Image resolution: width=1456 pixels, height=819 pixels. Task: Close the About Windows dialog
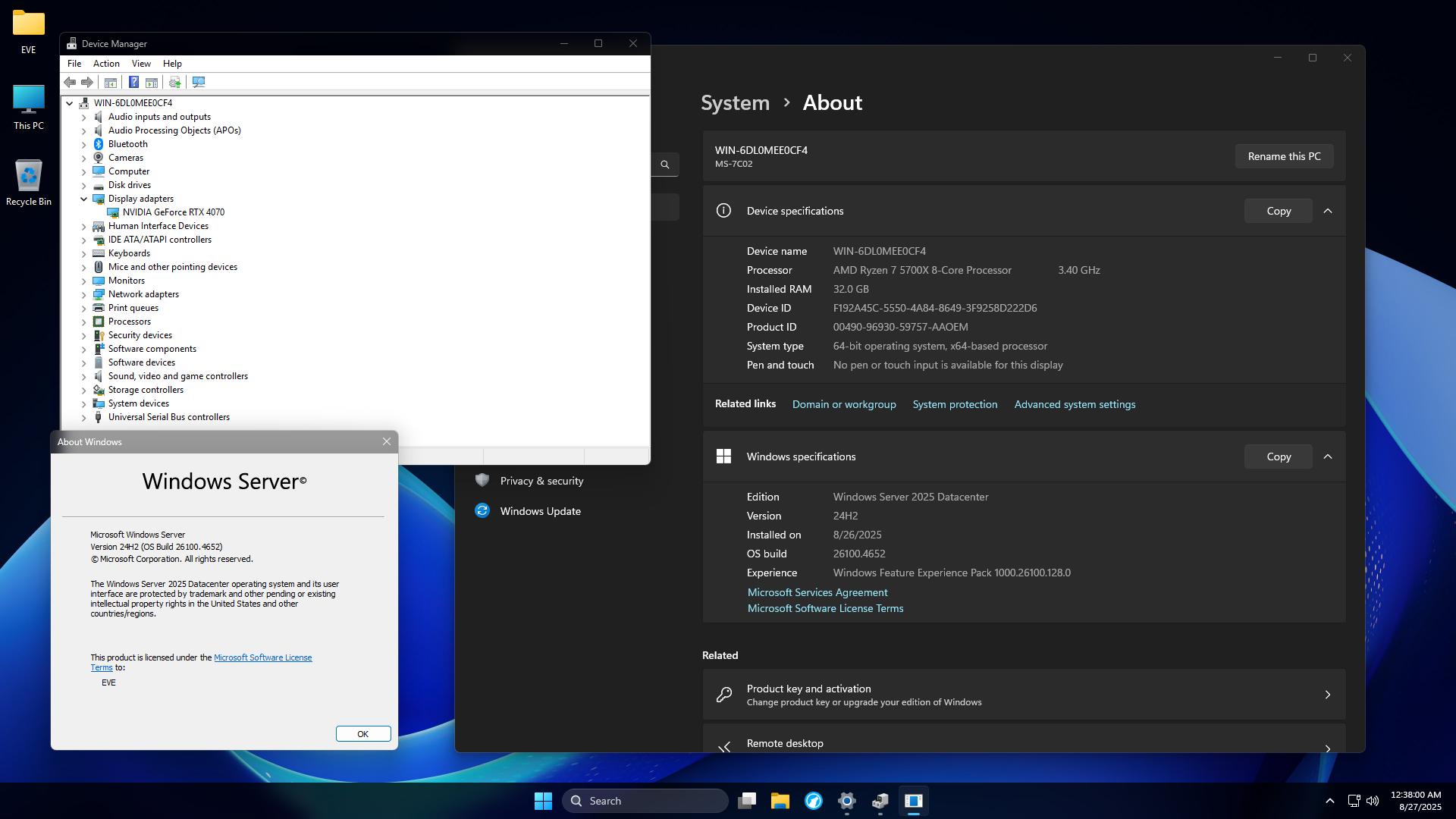pos(387,441)
